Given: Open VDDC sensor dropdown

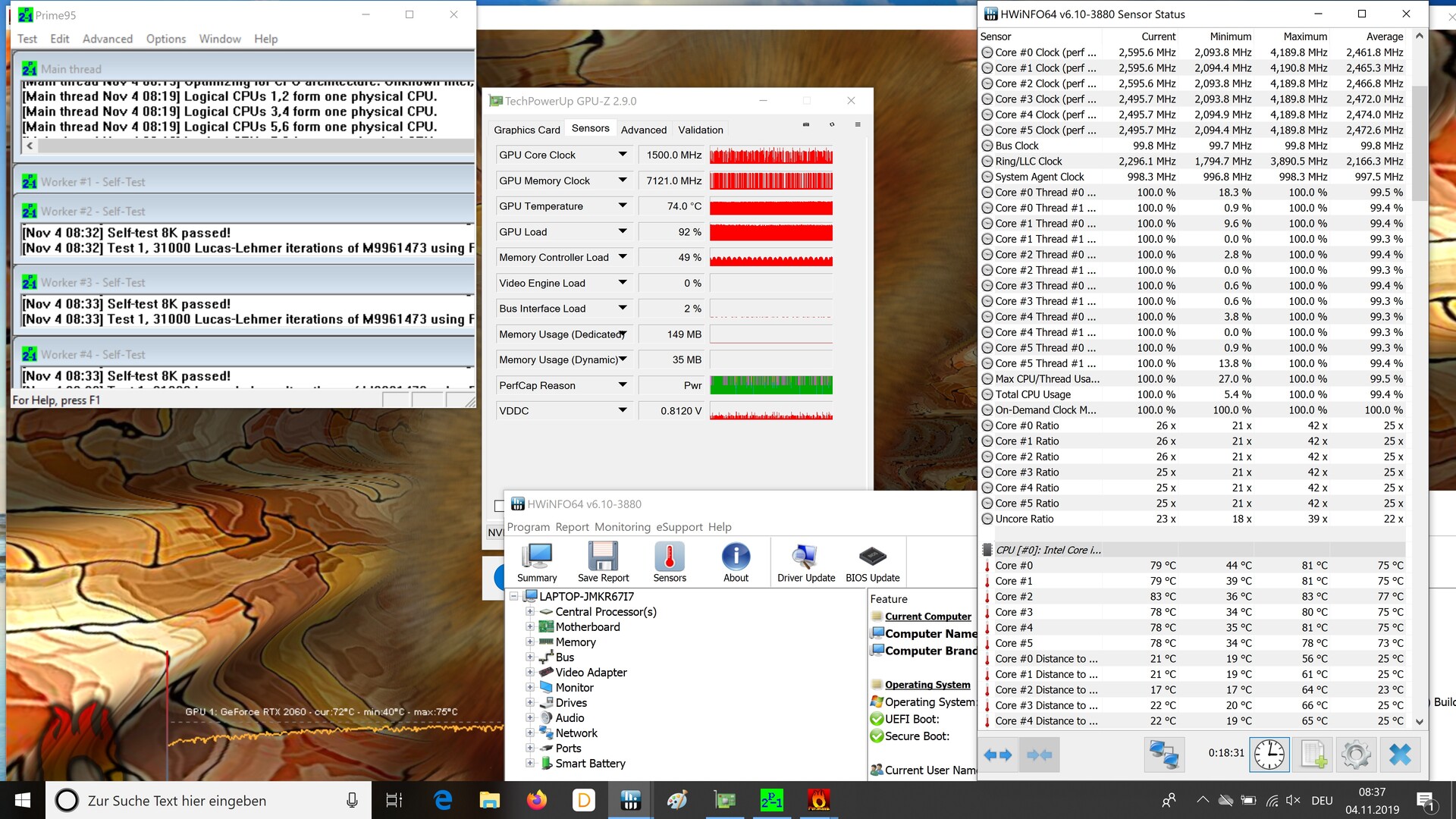Looking at the screenshot, I should [x=623, y=410].
